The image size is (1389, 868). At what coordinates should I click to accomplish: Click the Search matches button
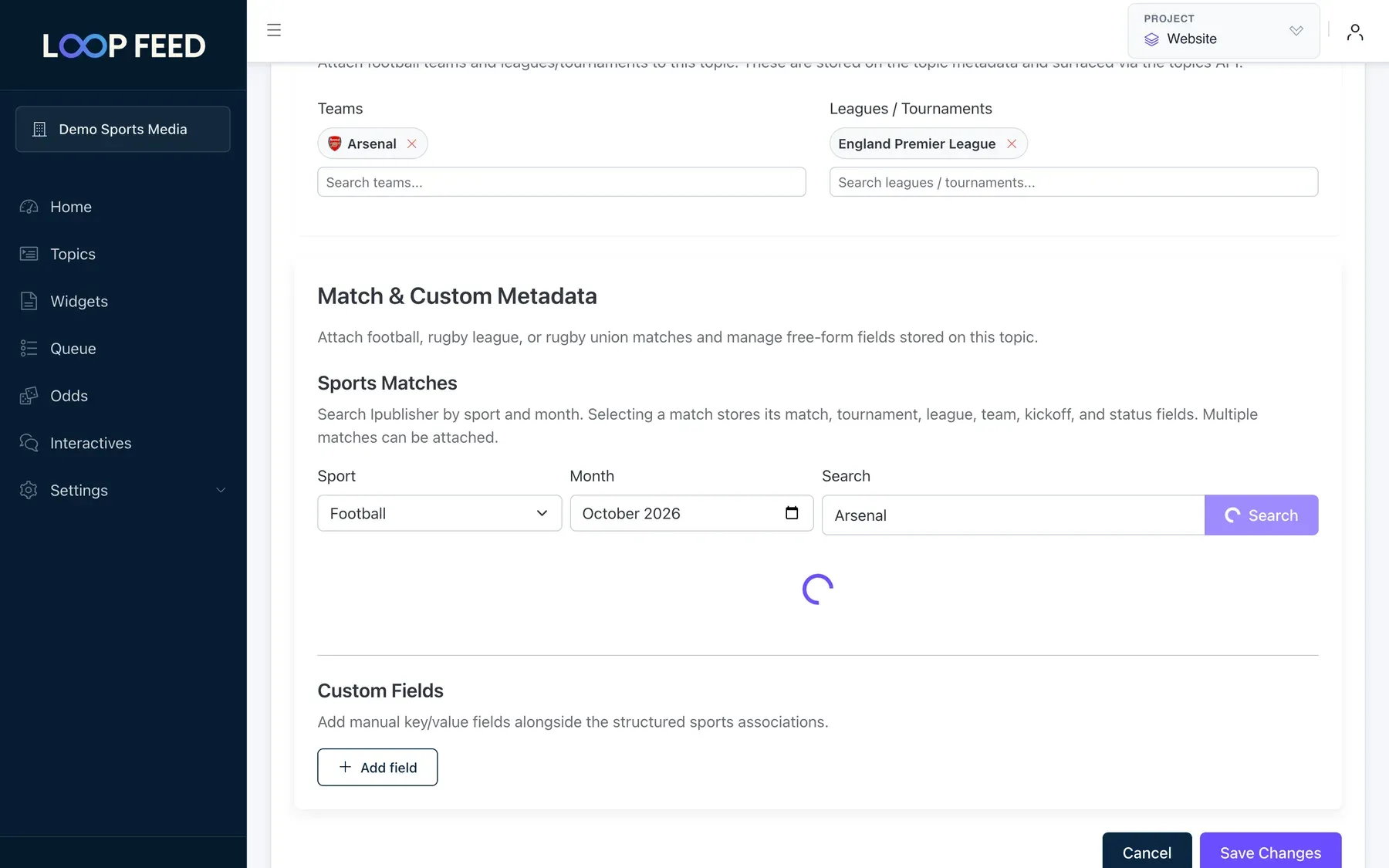tap(1261, 515)
